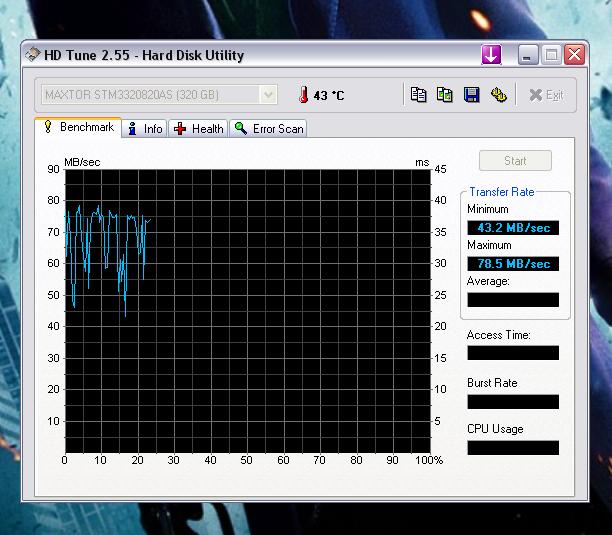Open the Health tab
The width and height of the screenshot is (612, 535).
198,128
